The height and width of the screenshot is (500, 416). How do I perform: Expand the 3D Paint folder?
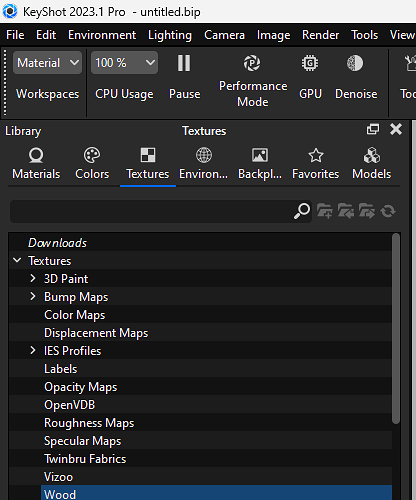point(33,278)
